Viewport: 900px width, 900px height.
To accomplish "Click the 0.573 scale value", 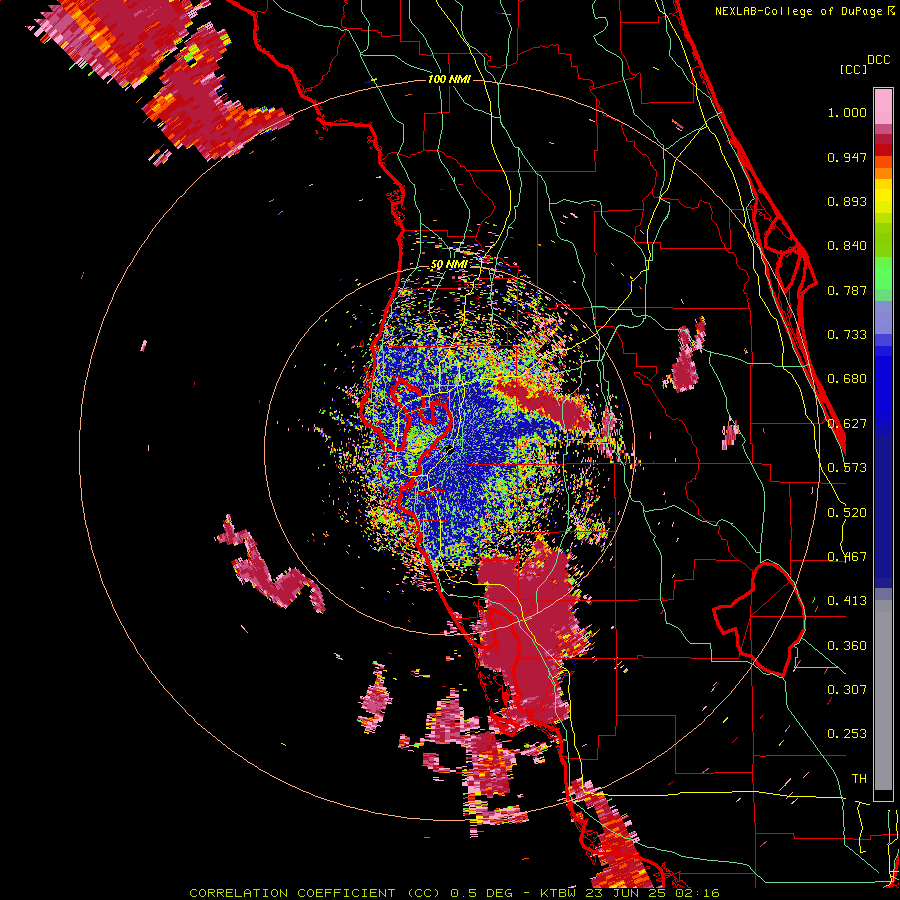I will pyautogui.click(x=847, y=468).
